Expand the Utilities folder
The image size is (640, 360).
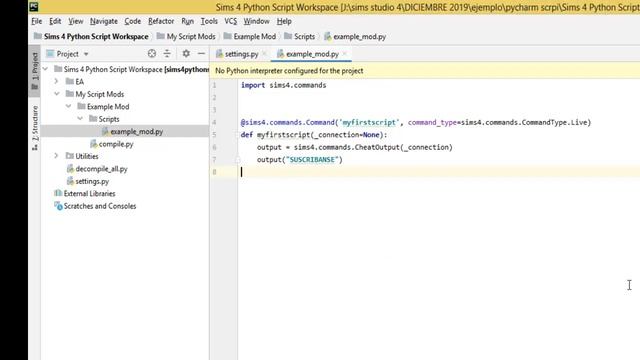[x=56, y=156]
